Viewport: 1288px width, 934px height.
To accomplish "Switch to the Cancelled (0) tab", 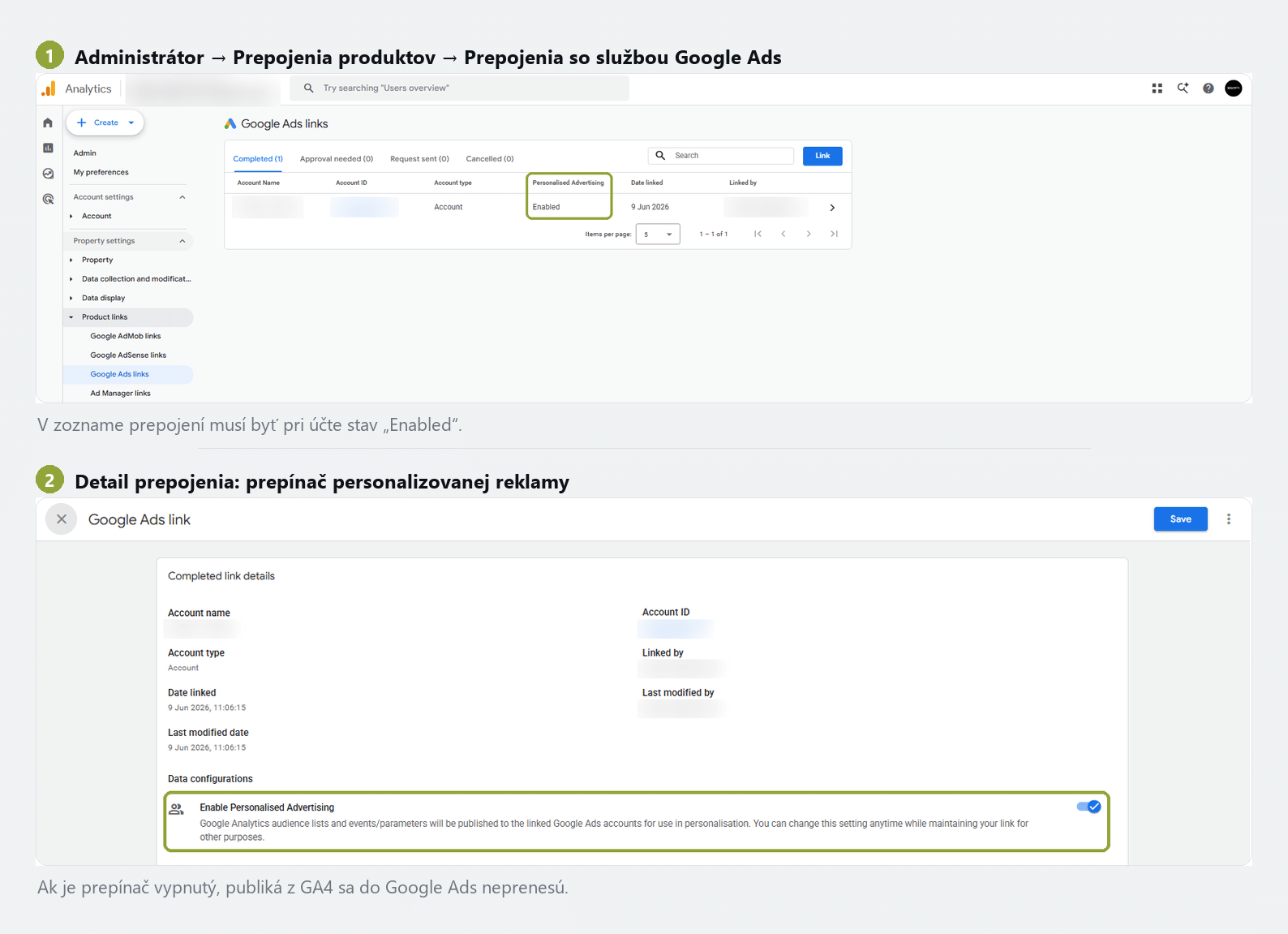I will [x=490, y=159].
